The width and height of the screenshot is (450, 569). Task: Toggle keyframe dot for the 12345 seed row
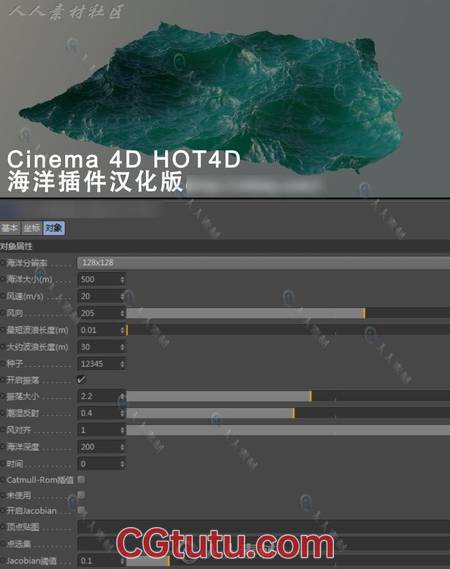click(3, 364)
